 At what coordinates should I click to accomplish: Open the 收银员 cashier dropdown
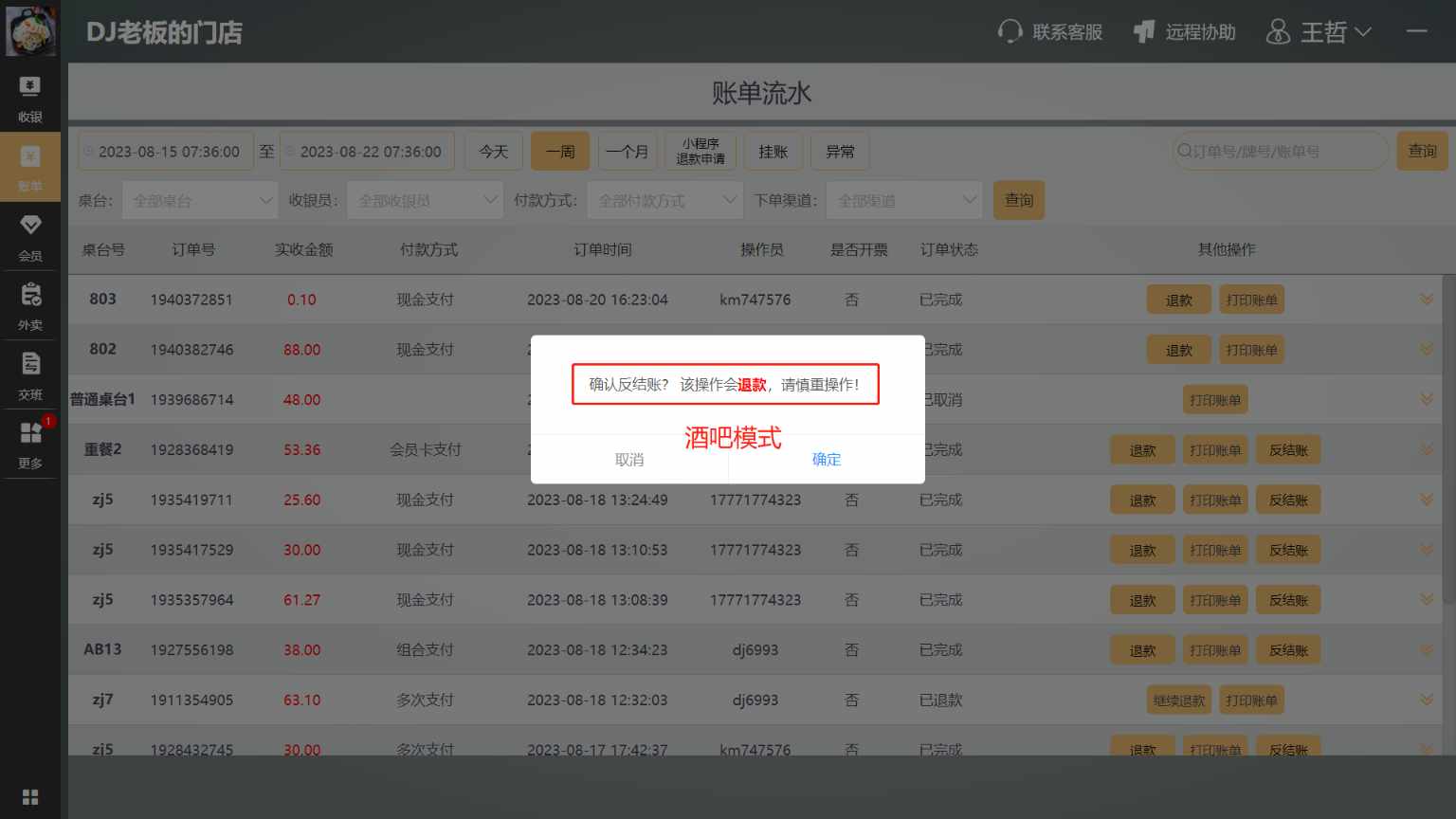click(x=425, y=200)
